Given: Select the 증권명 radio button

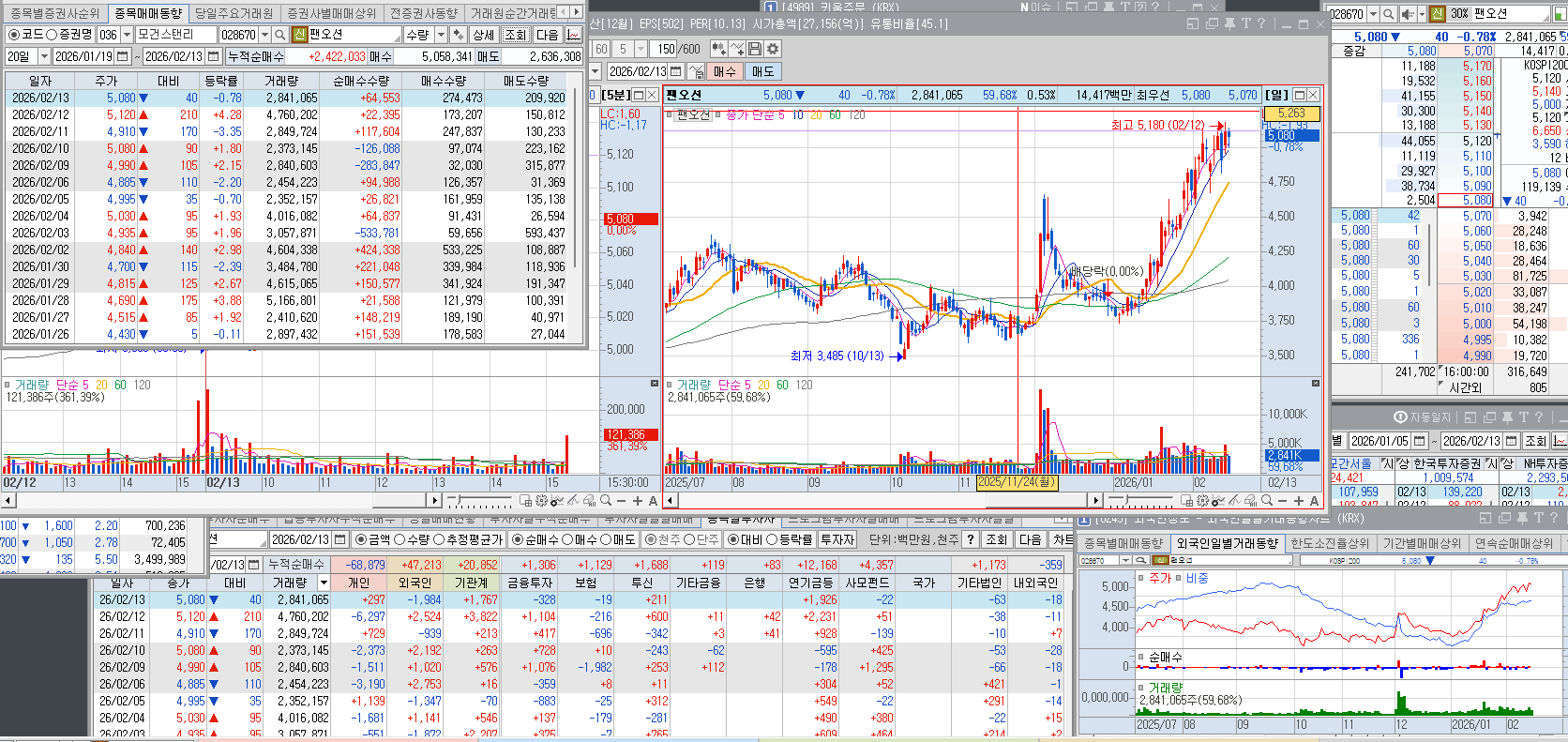Looking at the screenshot, I should pyautogui.click(x=52, y=35).
